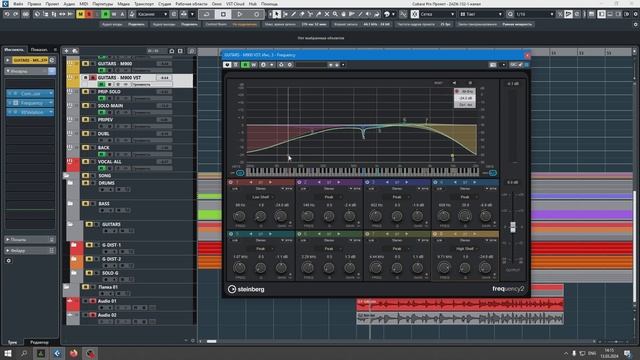The image size is (640, 360).
Task: Click the Add Track plus icon
Action: coord(66,51)
